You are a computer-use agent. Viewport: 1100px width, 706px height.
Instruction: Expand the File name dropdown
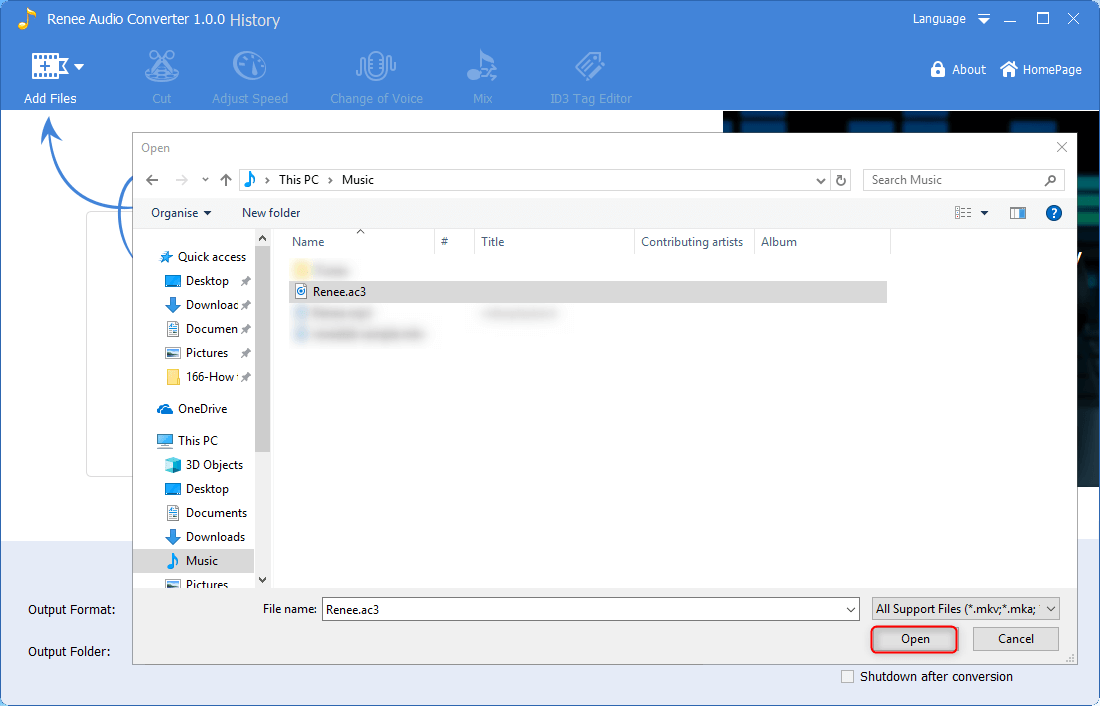(851, 610)
